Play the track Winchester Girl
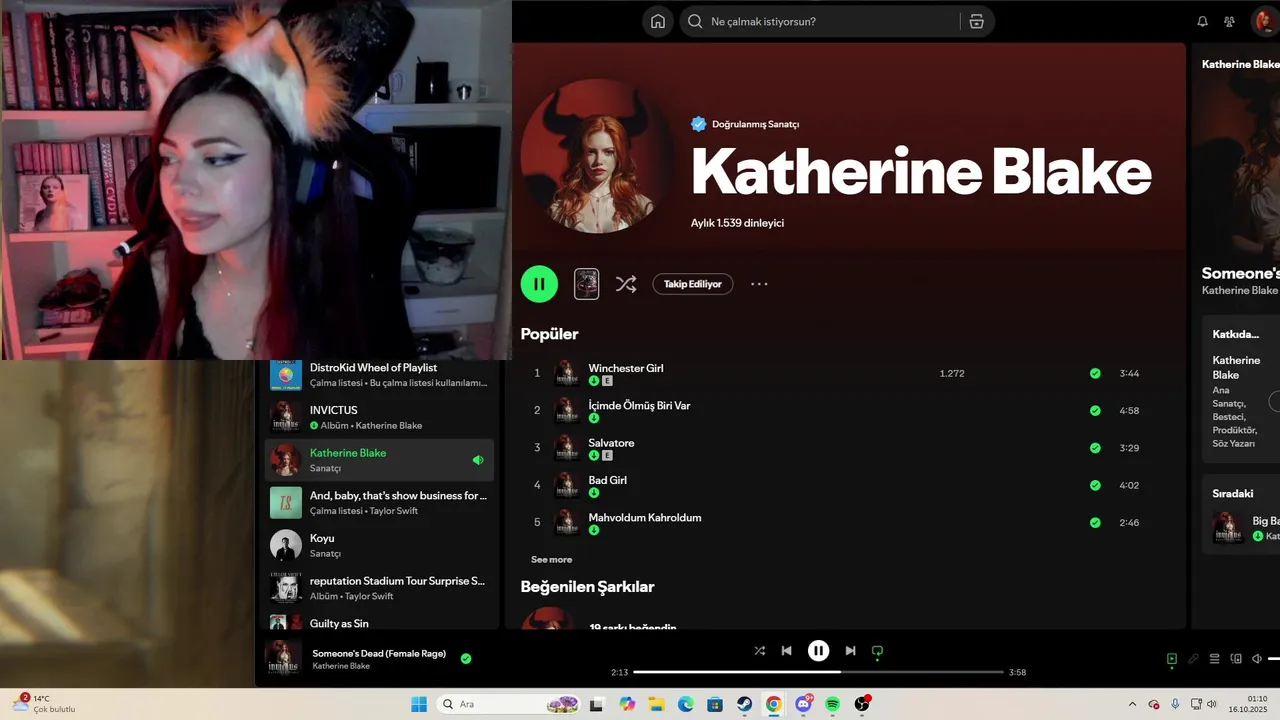This screenshot has height=720, width=1280. point(625,368)
